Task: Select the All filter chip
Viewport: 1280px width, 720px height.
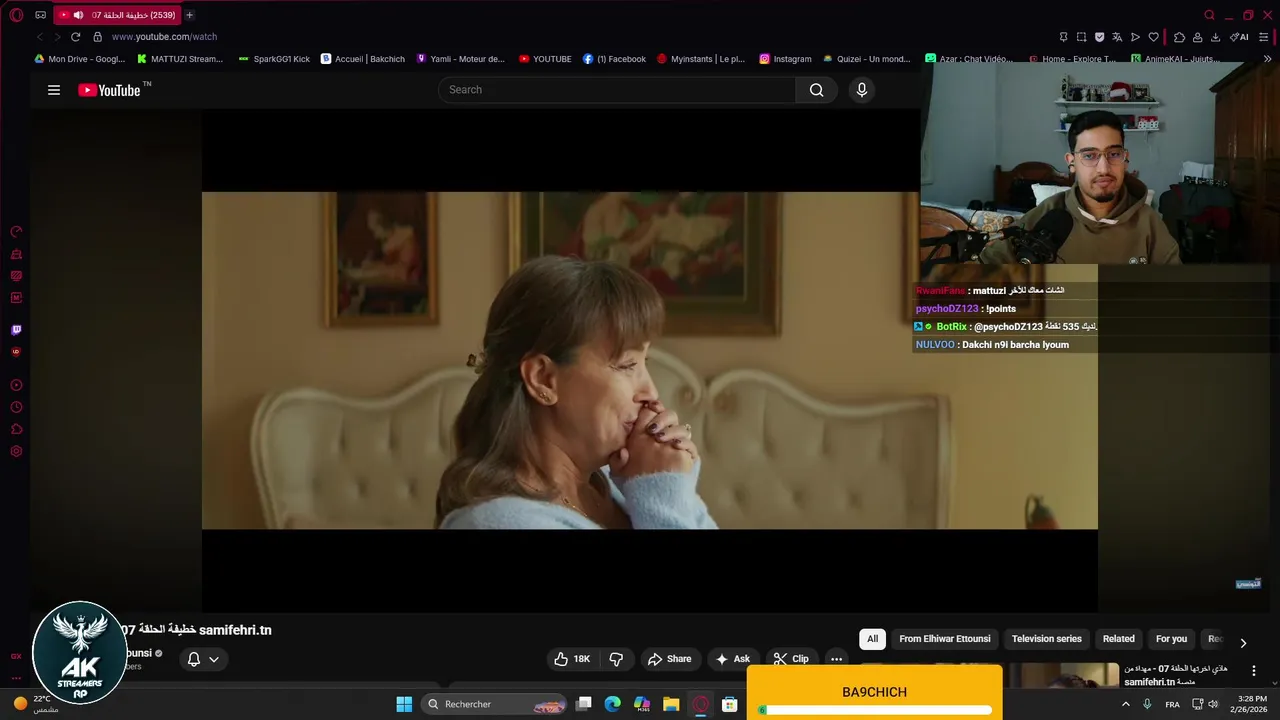Action: (x=872, y=639)
